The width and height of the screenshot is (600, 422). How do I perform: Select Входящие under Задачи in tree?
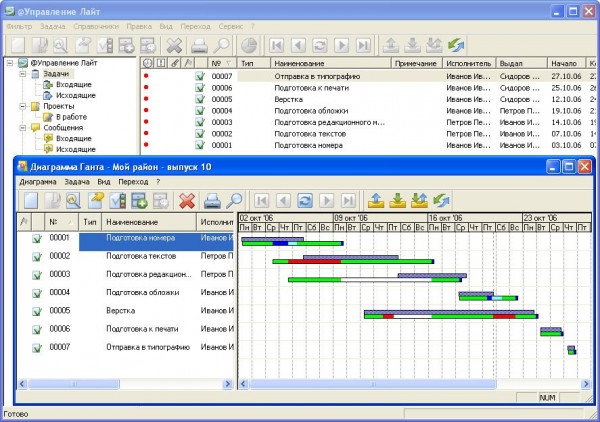pos(73,85)
